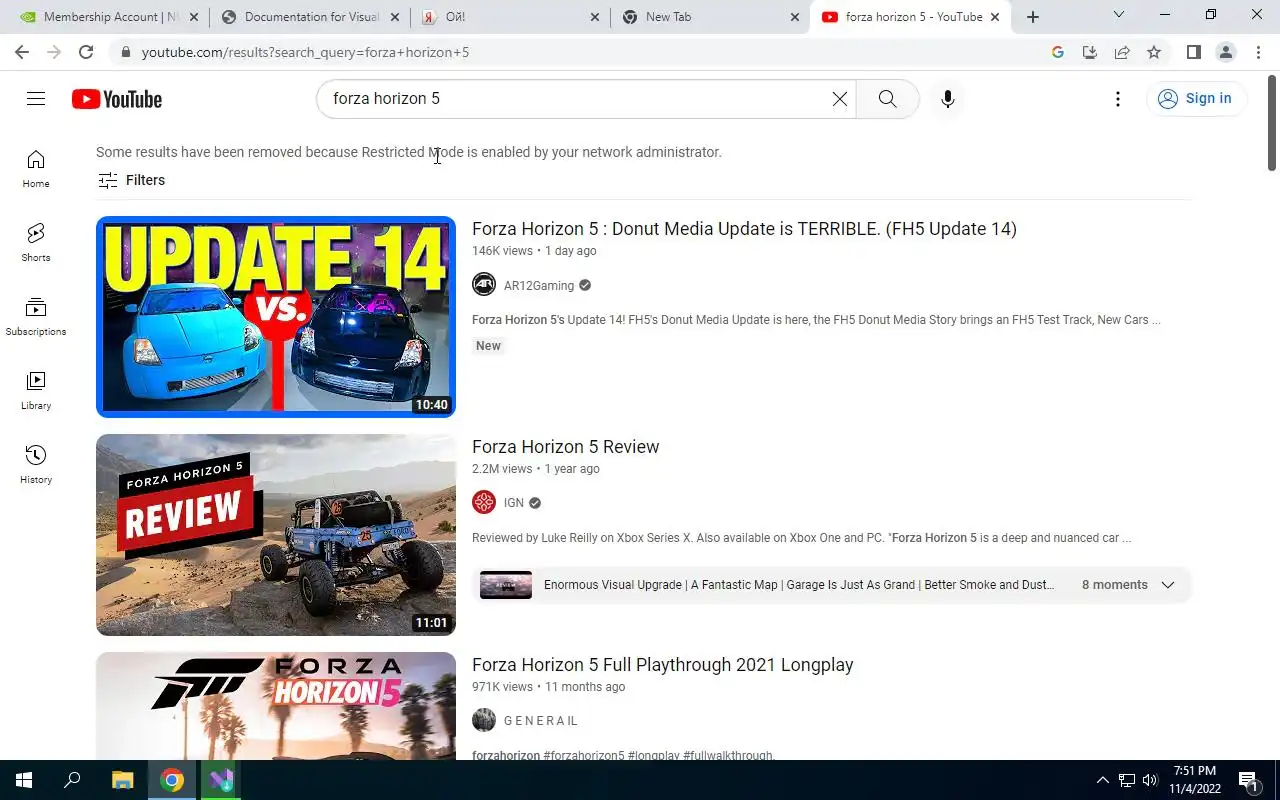Screen dimensions: 1280x800
Task: Click the Forza Horizon 5 longplay thumbnail
Action: pyautogui.click(x=276, y=706)
